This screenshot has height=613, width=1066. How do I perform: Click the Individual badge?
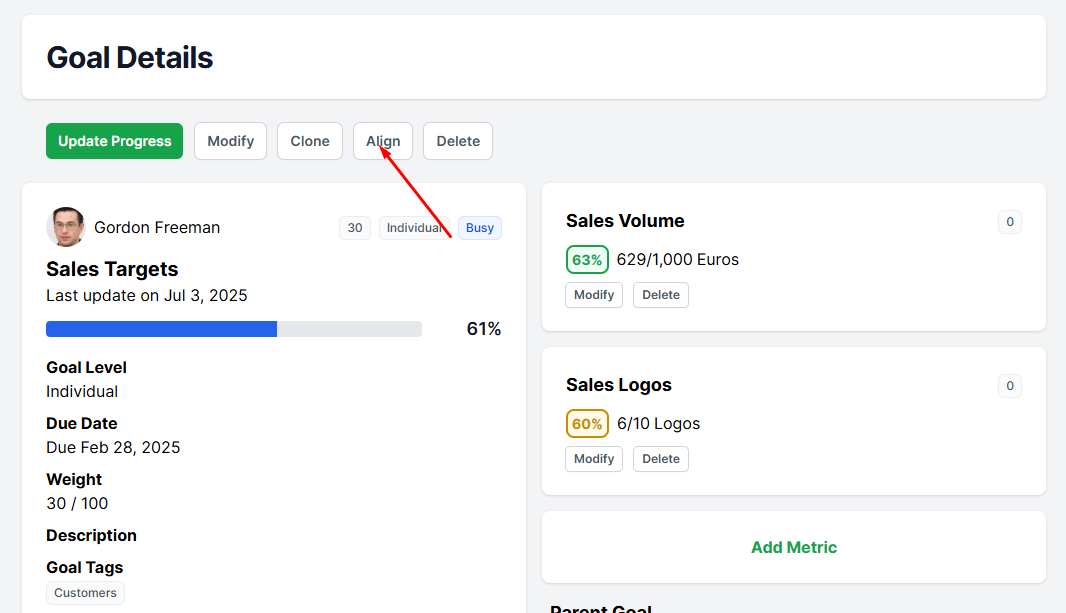(x=415, y=228)
